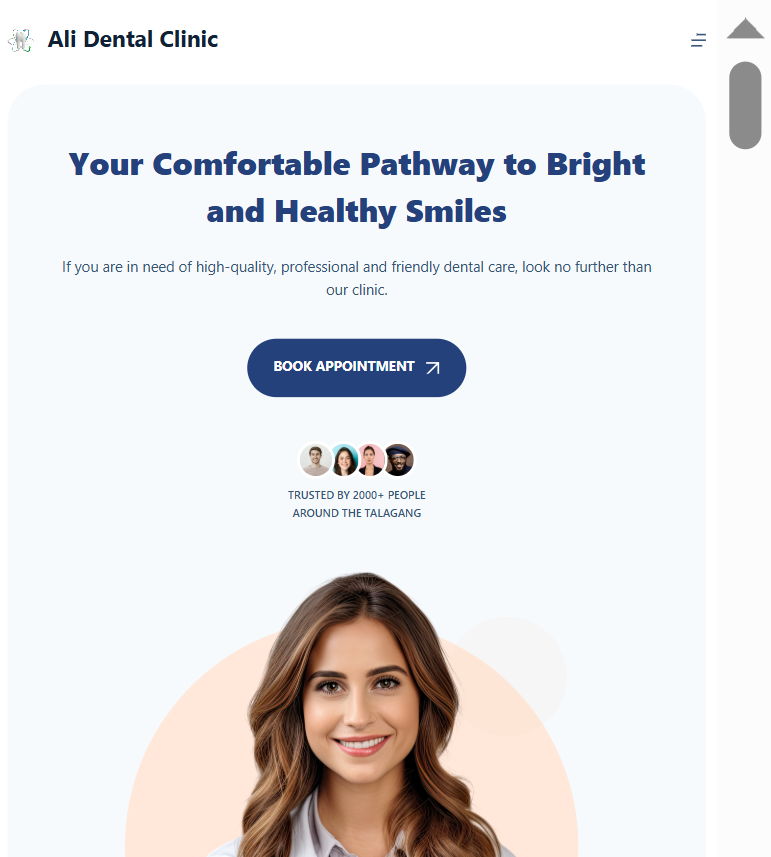
Task: Click the Trusted by 2000+ People text
Action: click(356, 495)
